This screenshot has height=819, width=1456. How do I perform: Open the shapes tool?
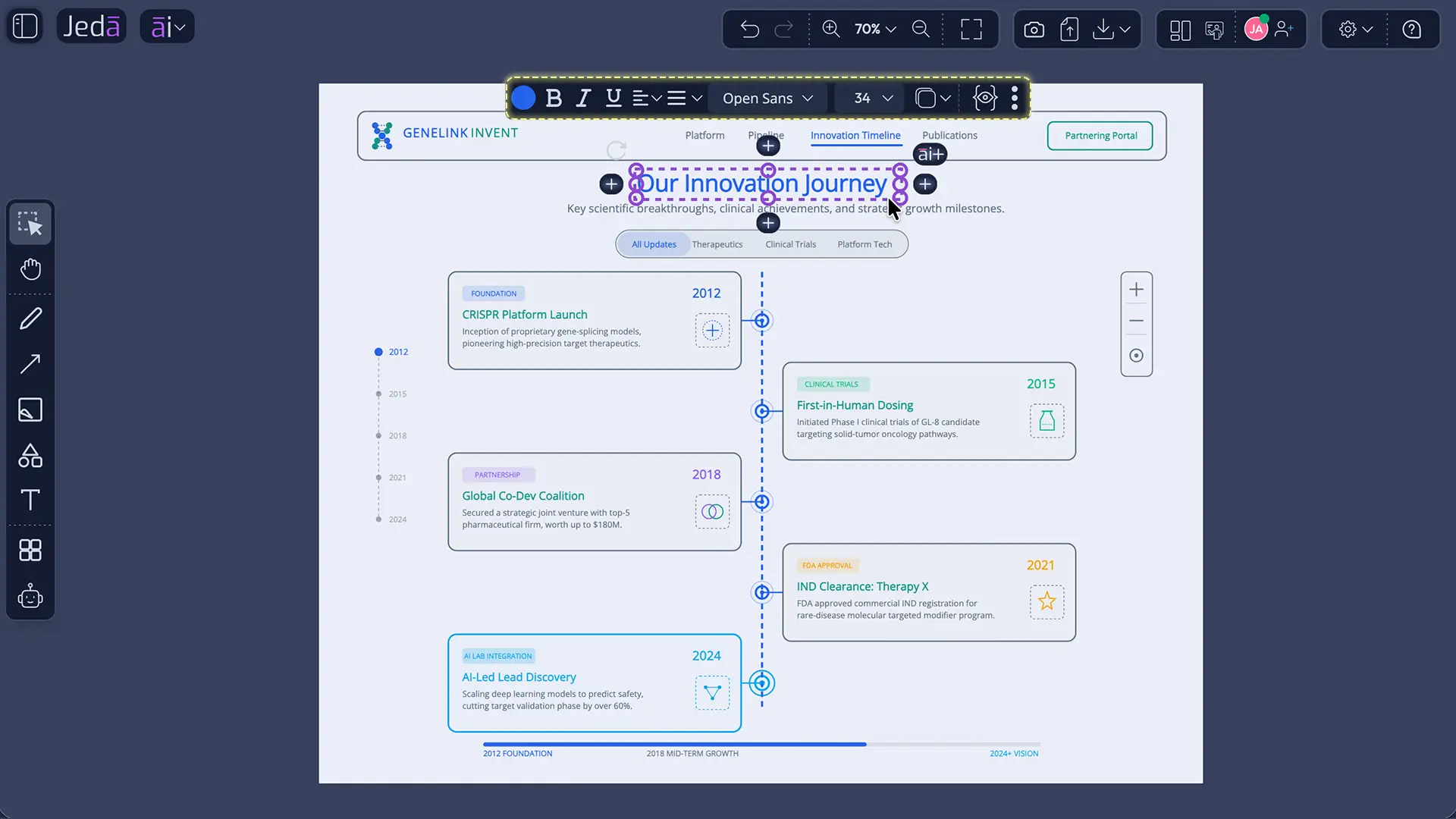pos(30,455)
